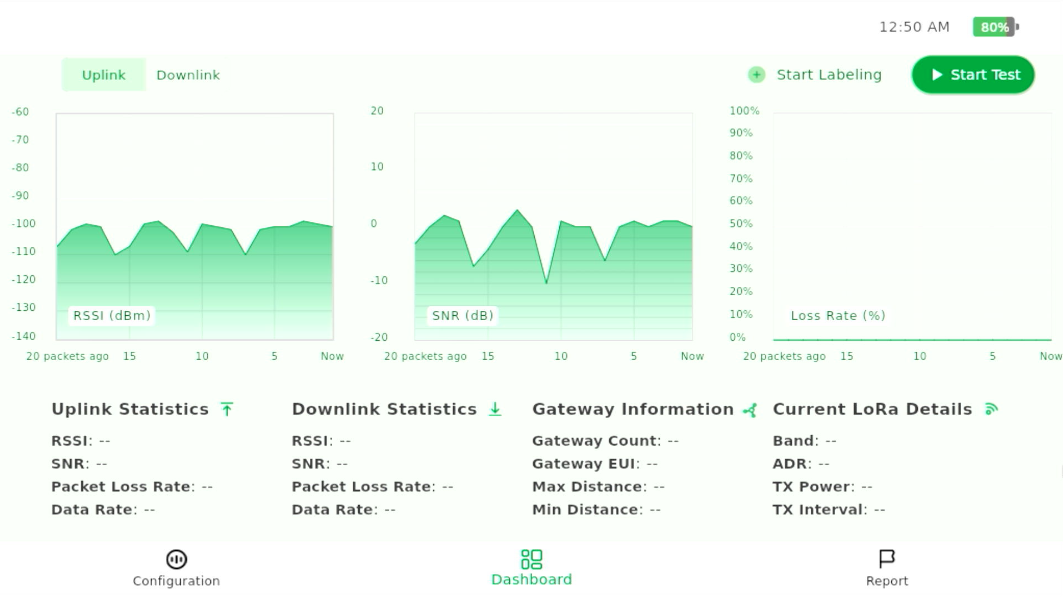The height and width of the screenshot is (597, 1063).
Task: Switch to the Downlink view
Action: tap(188, 75)
